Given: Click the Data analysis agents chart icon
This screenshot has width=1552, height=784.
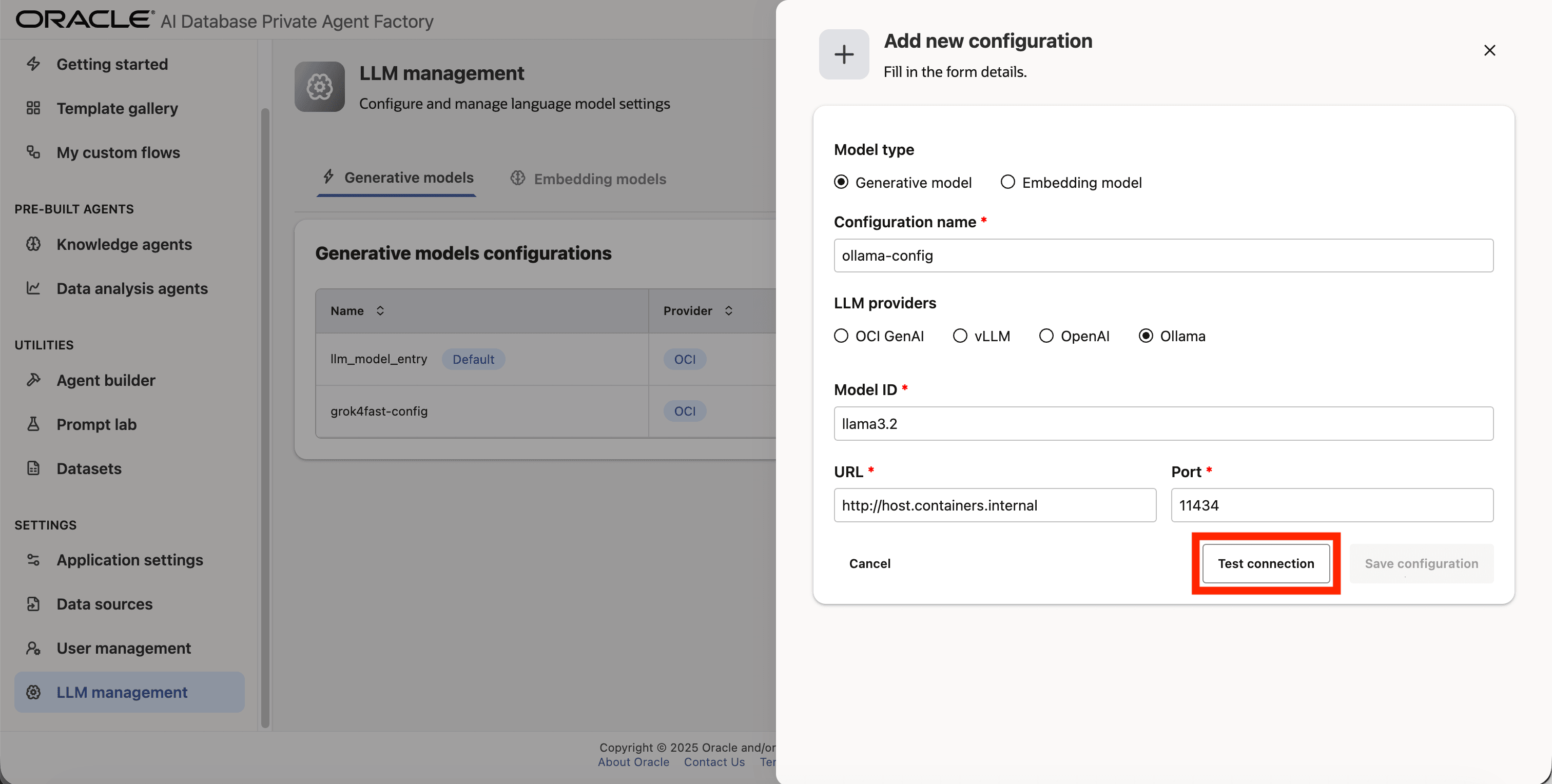Looking at the screenshot, I should [34, 288].
